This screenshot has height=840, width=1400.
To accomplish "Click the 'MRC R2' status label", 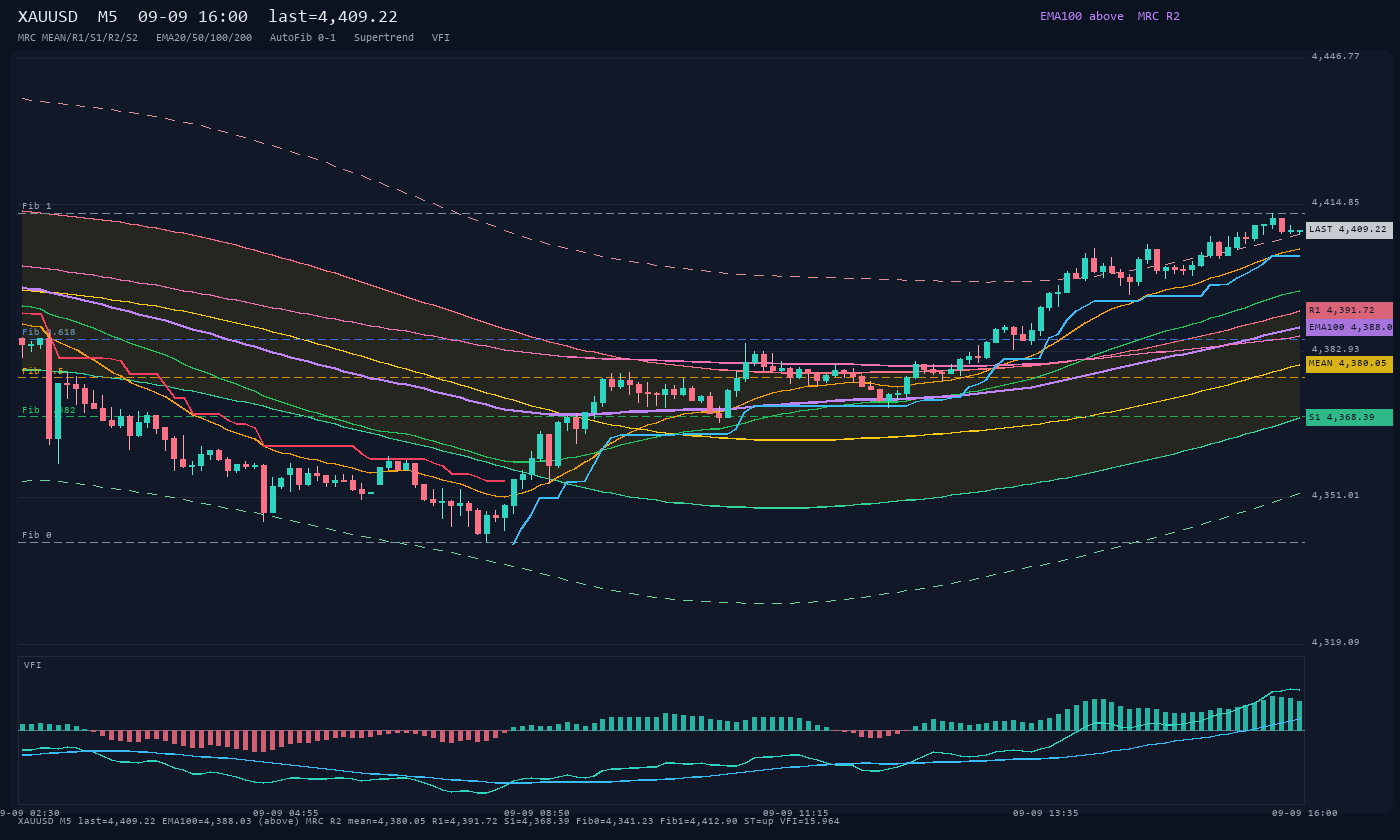I will [1159, 16].
